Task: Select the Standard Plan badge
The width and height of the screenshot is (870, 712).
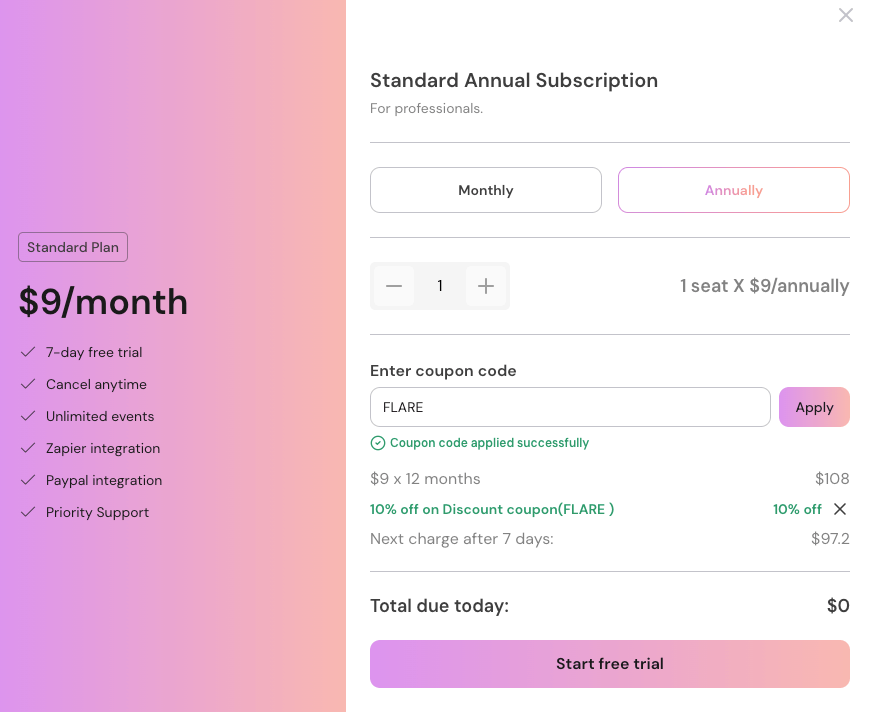Action: (x=72, y=247)
